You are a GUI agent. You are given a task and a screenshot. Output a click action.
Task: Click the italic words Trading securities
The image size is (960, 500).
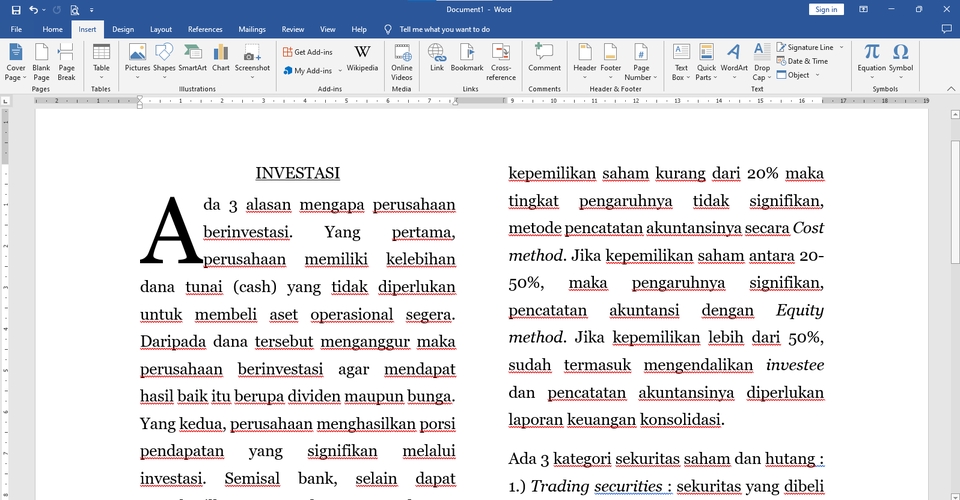tap(596, 487)
